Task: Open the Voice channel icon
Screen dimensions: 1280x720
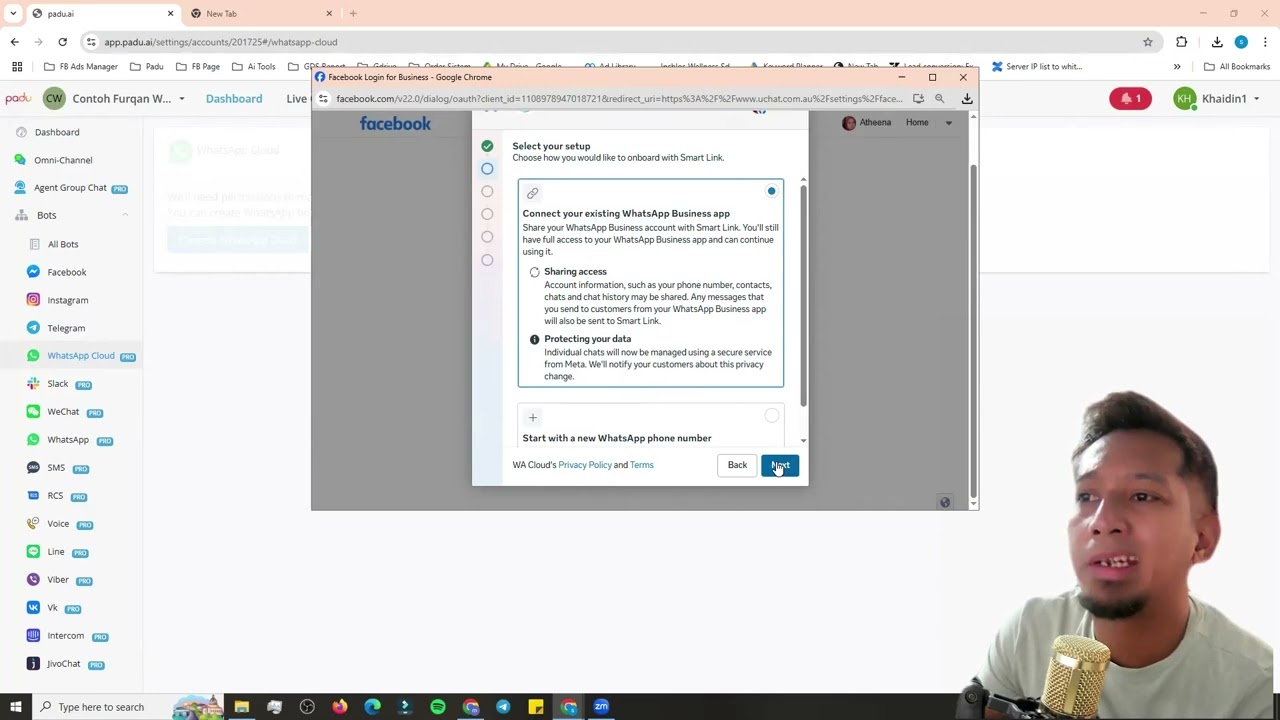Action: tap(33, 524)
